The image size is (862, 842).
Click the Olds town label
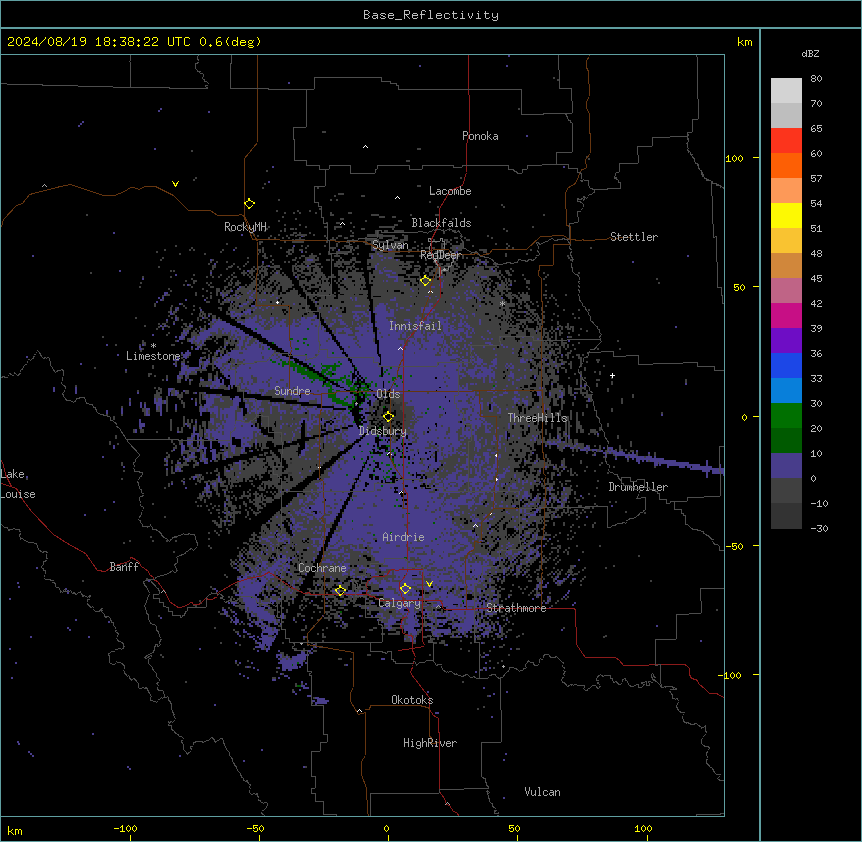click(x=388, y=394)
